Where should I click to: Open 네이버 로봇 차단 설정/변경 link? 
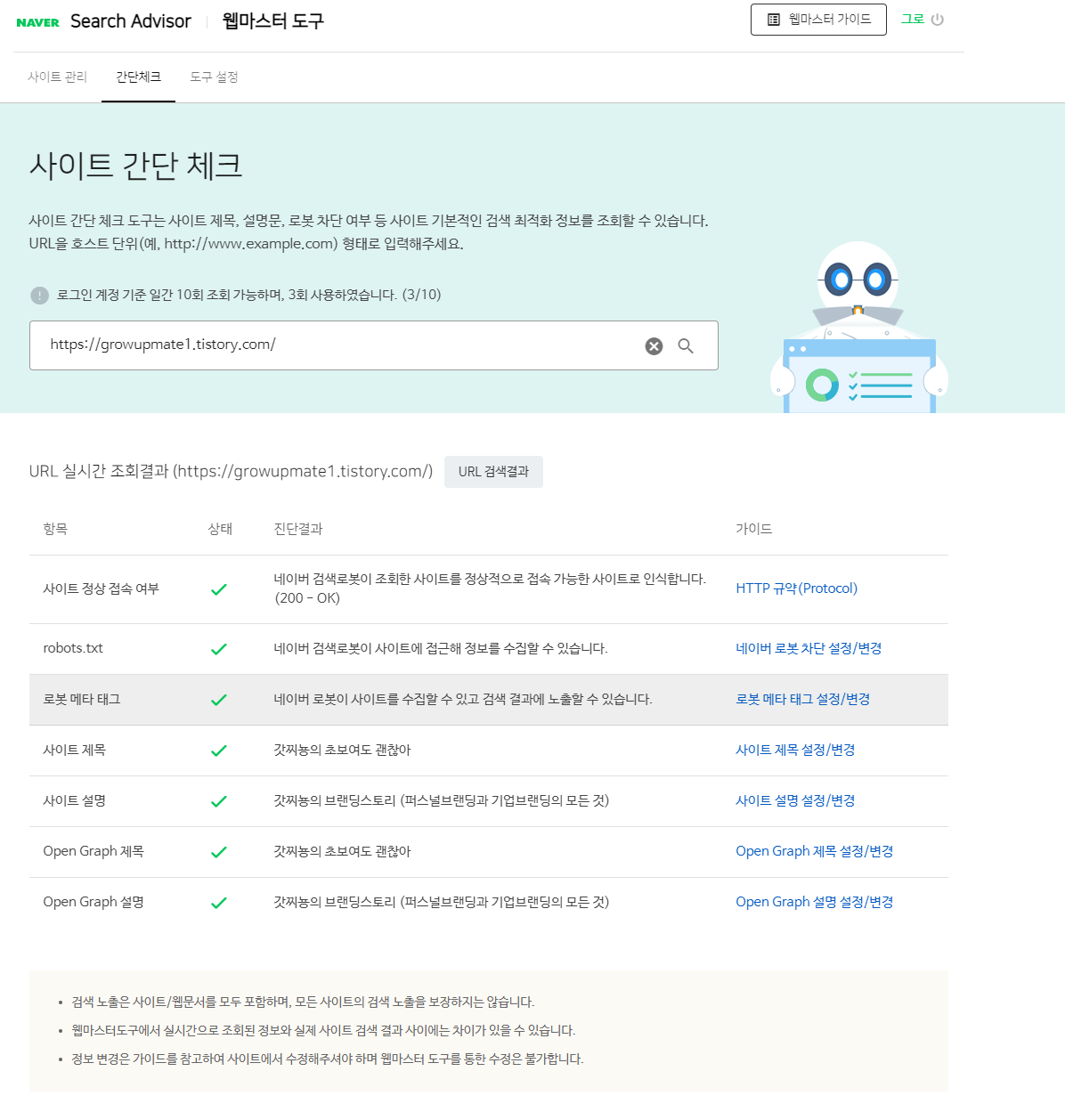pos(809,648)
